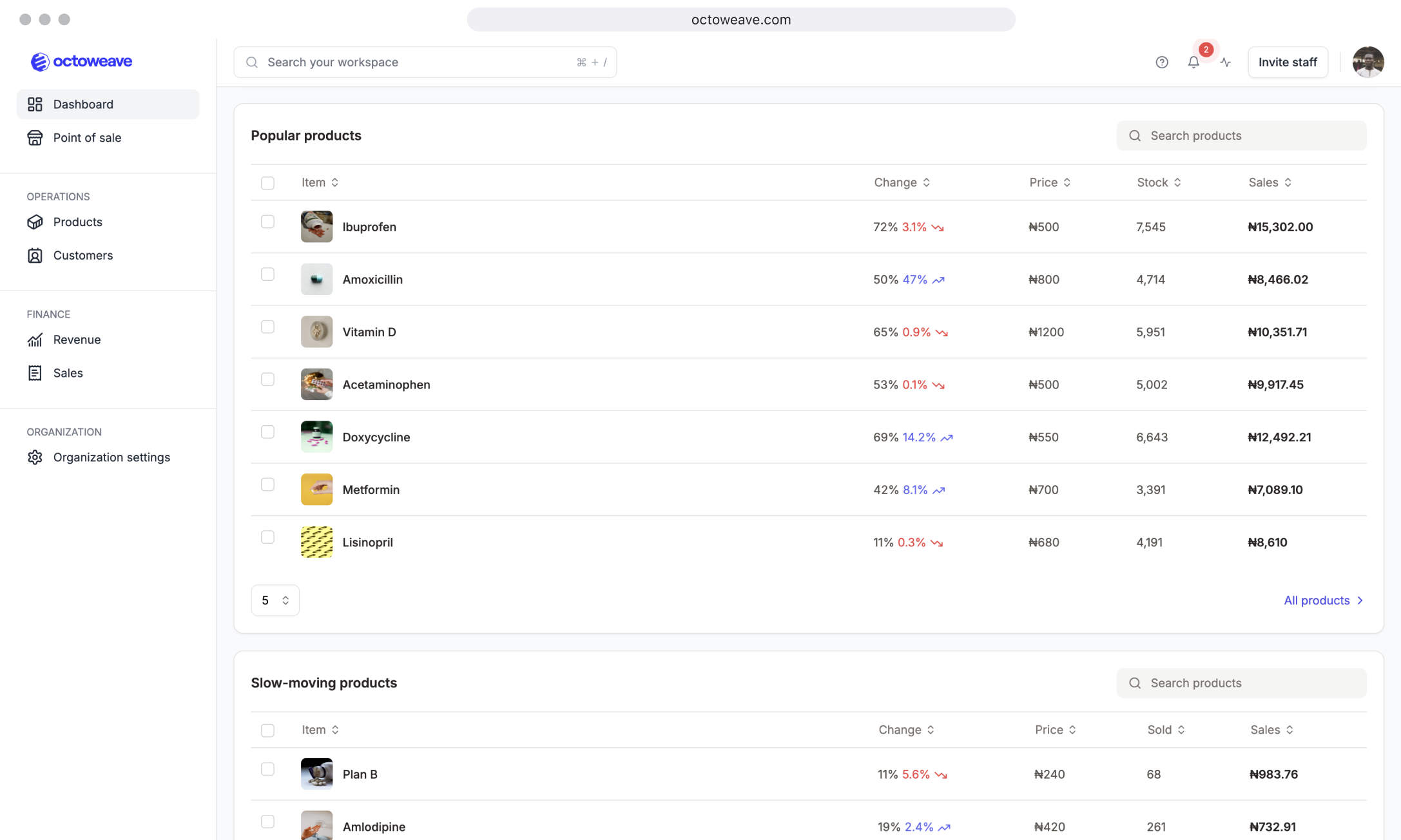
Task: Go to Customers in the sidebar
Action: [x=83, y=255]
